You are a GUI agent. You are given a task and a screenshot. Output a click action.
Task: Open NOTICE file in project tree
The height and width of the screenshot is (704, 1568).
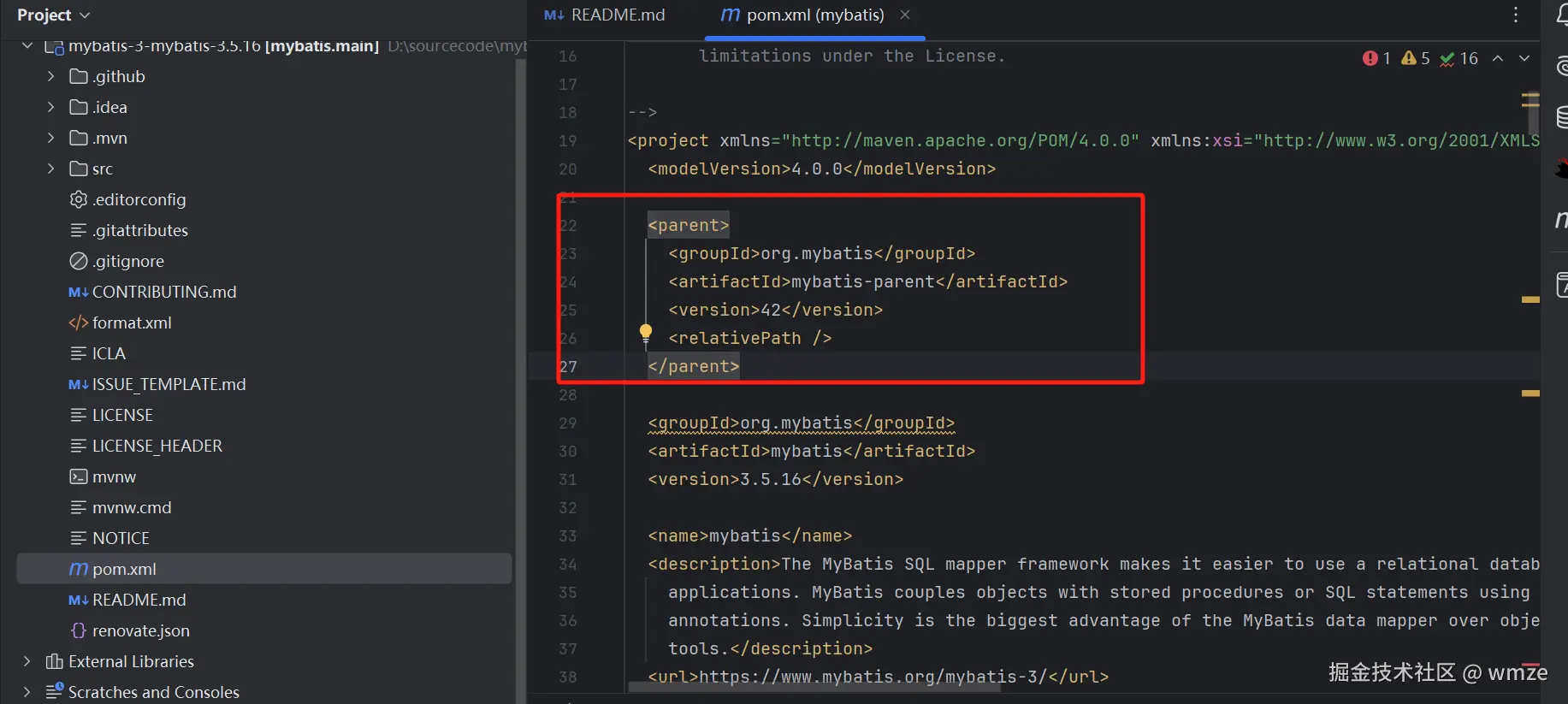121,538
